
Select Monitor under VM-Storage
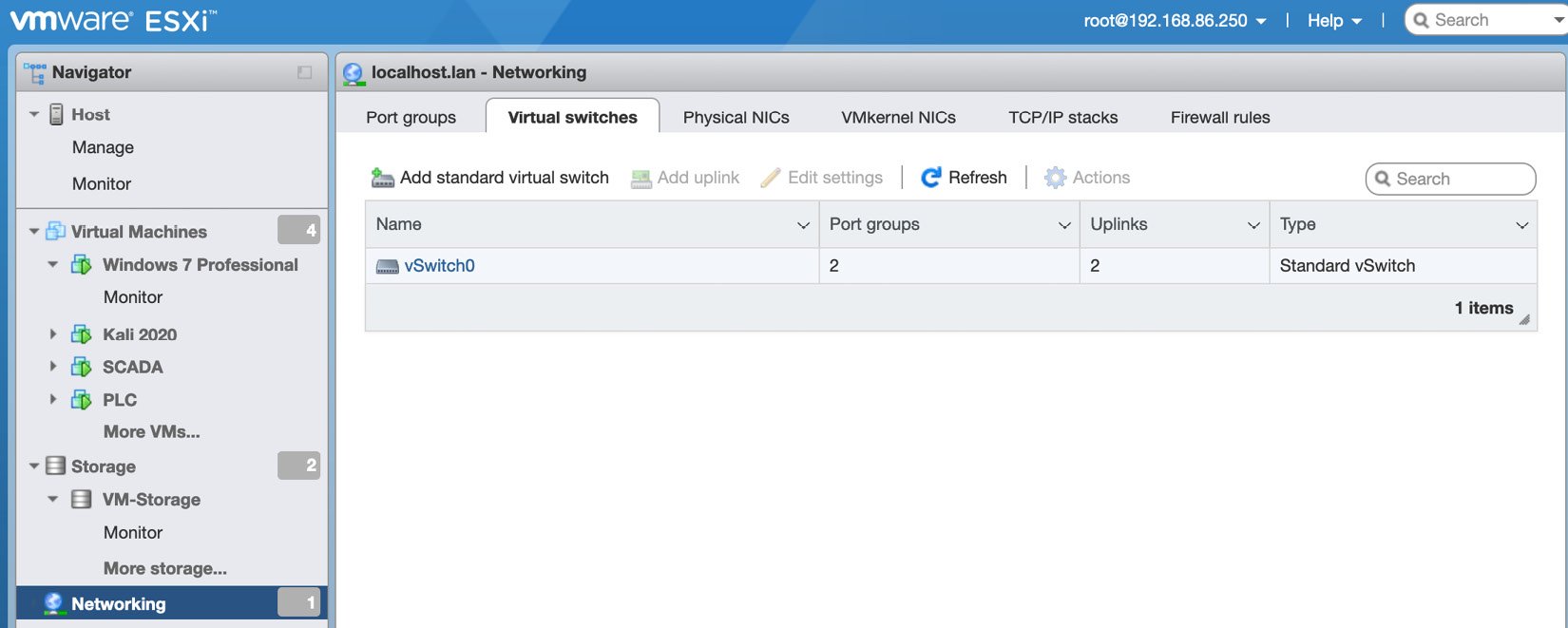coord(133,533)
